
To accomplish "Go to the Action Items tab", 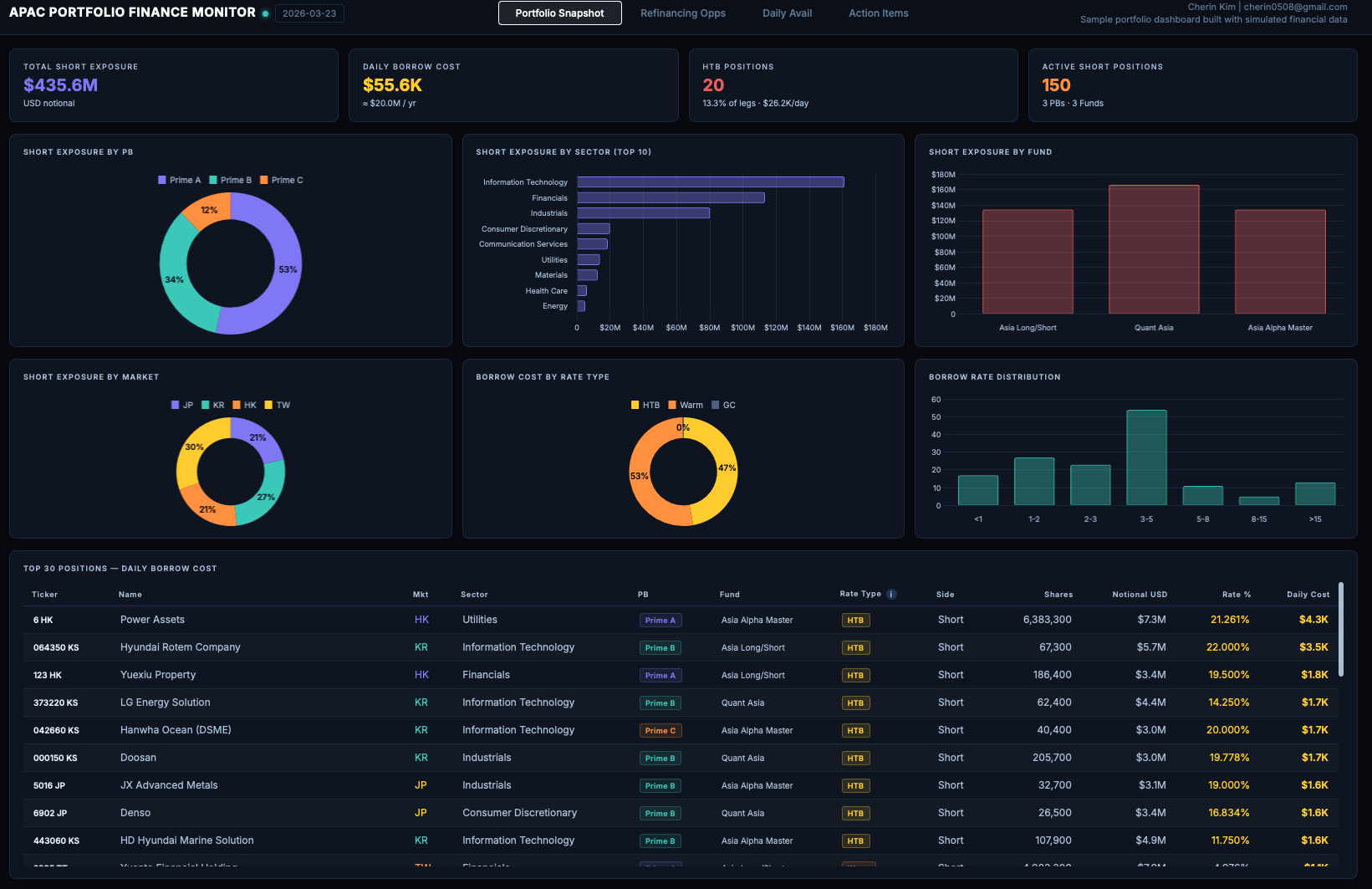I will click(878, 13).
